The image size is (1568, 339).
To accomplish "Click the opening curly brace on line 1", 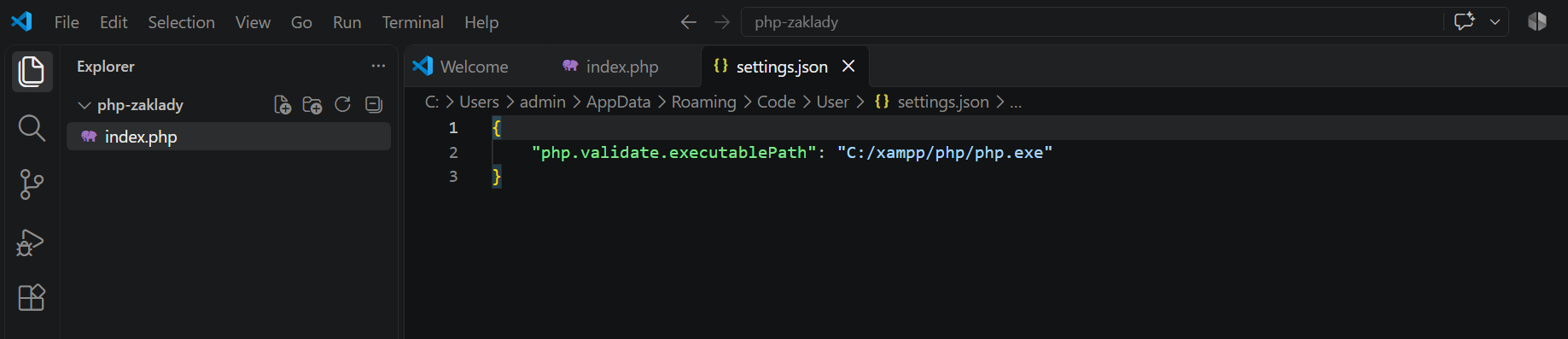I will pyautogui.click(x=497, y=128).
